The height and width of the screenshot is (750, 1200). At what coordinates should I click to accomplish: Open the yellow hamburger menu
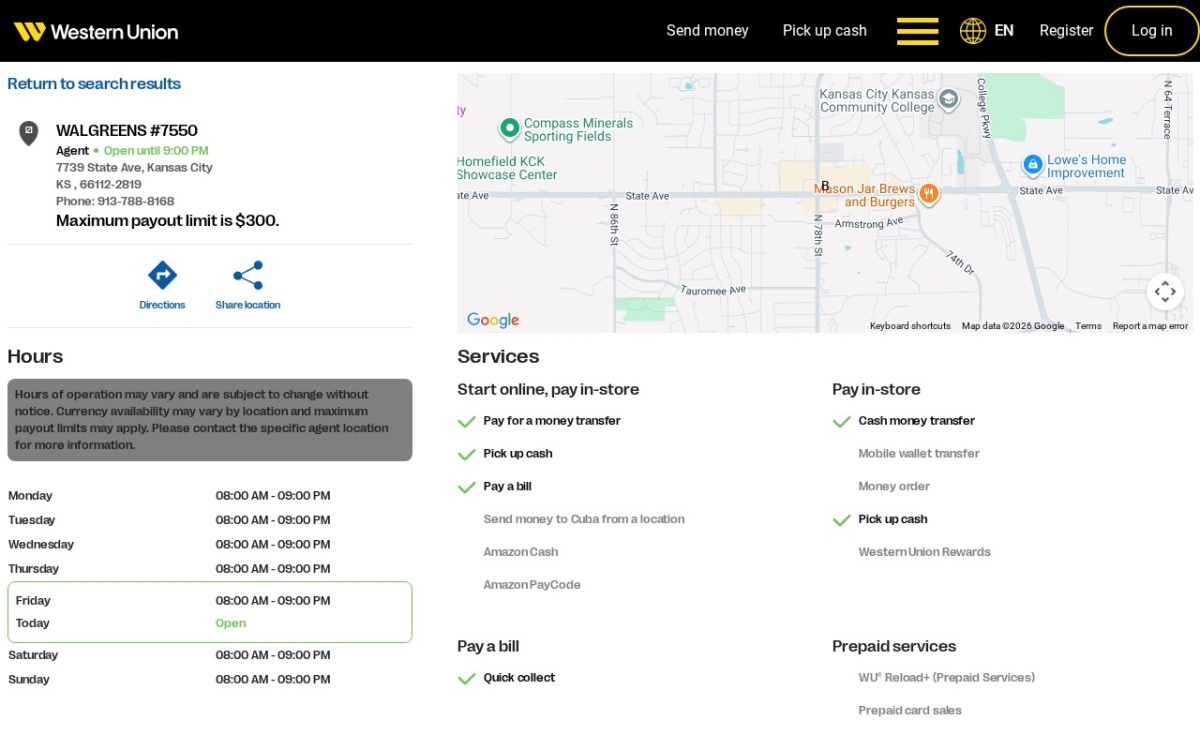point(917,31)
